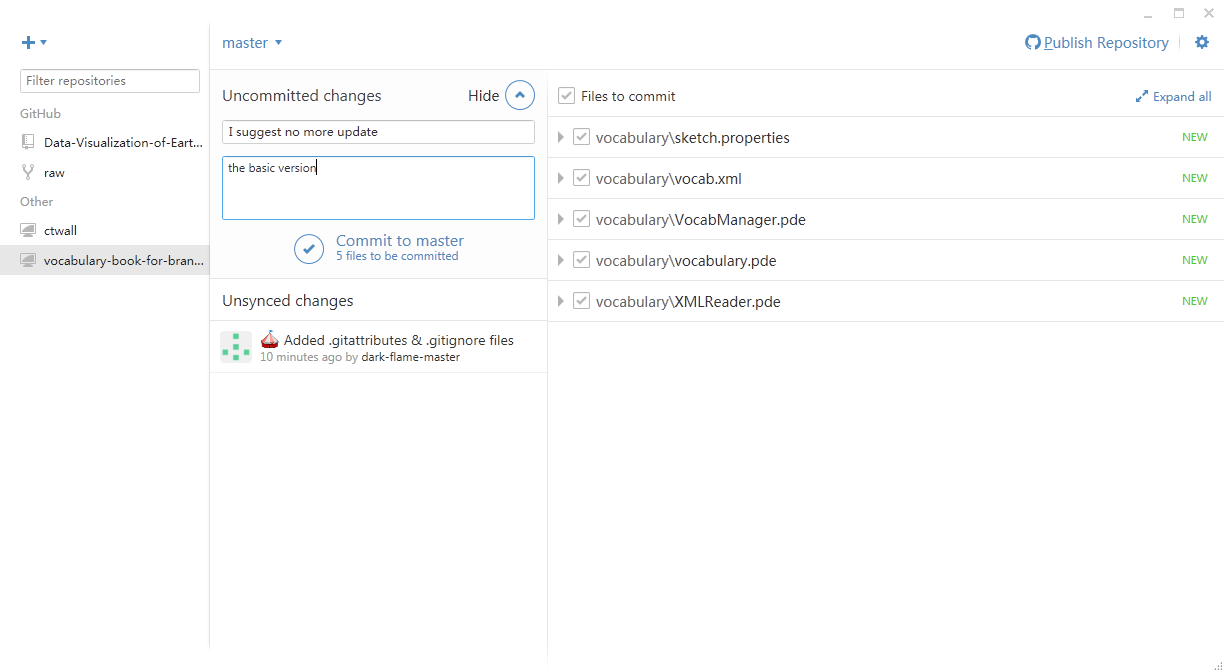Screen dimensions: 1224x672
Task: Select the ctwall repository
Action: [x=105, y=230]
